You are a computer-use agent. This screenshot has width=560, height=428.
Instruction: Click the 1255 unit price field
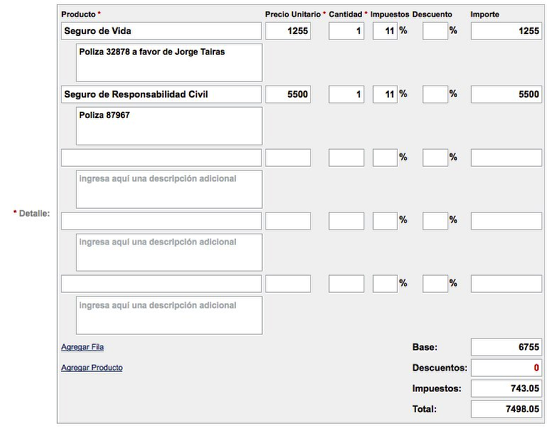[x=288, y=31]
